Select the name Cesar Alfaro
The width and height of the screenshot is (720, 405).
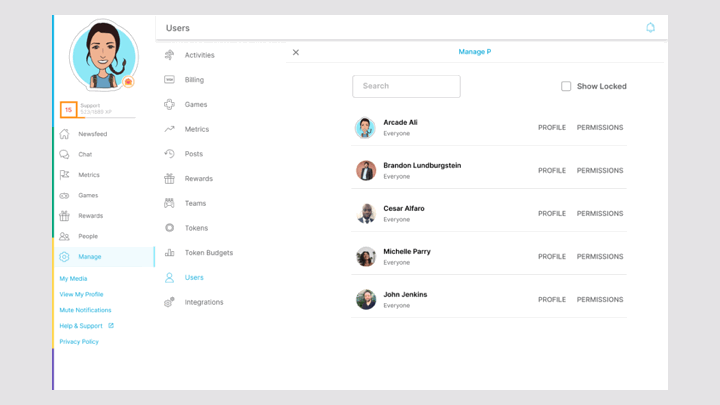pos(404,208)
